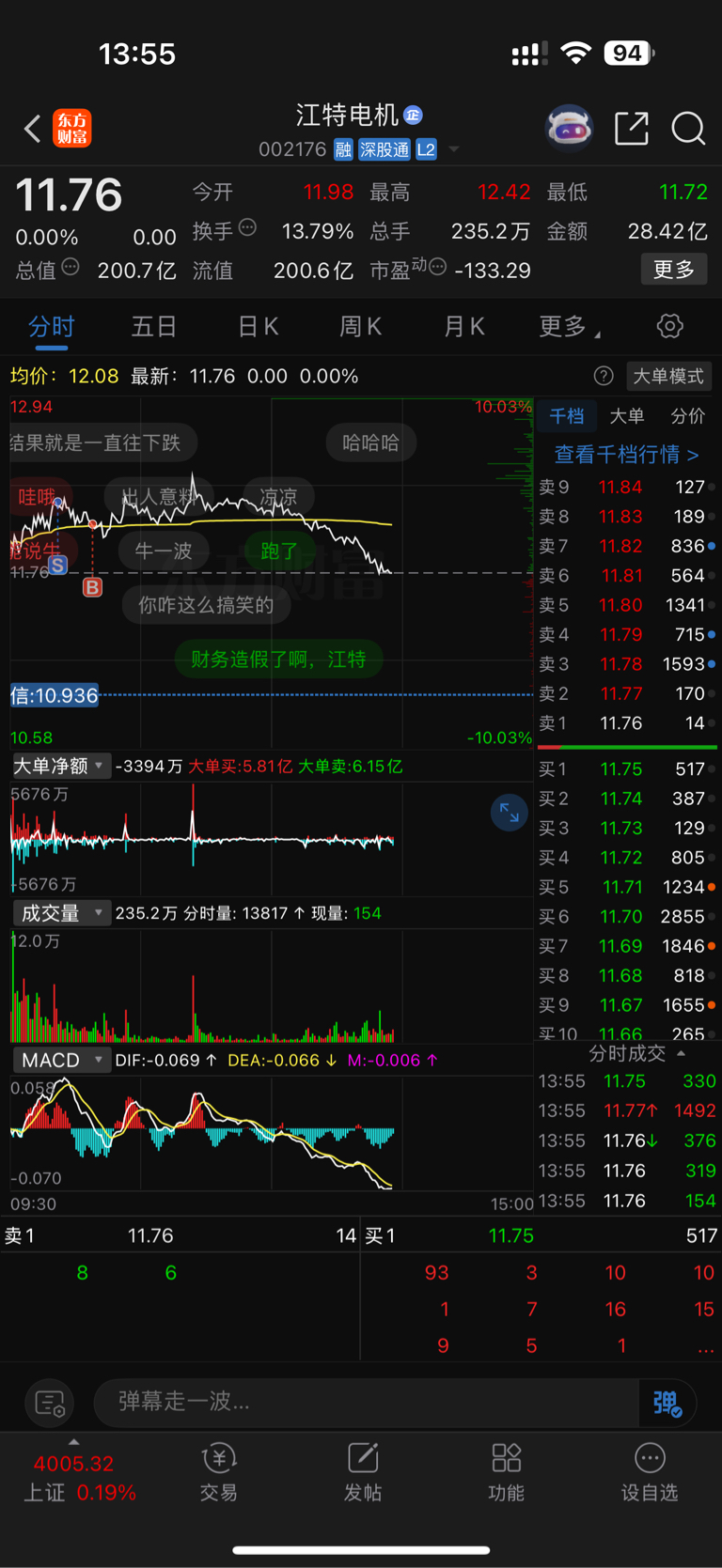
Task: Select the 千档 order book tab
Action: [567, 416]
